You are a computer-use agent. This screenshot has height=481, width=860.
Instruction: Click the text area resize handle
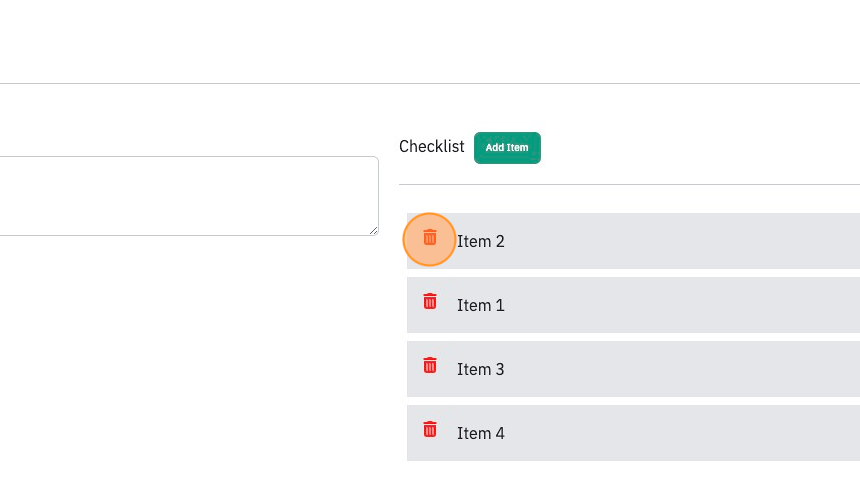click(x=374, y=231)
